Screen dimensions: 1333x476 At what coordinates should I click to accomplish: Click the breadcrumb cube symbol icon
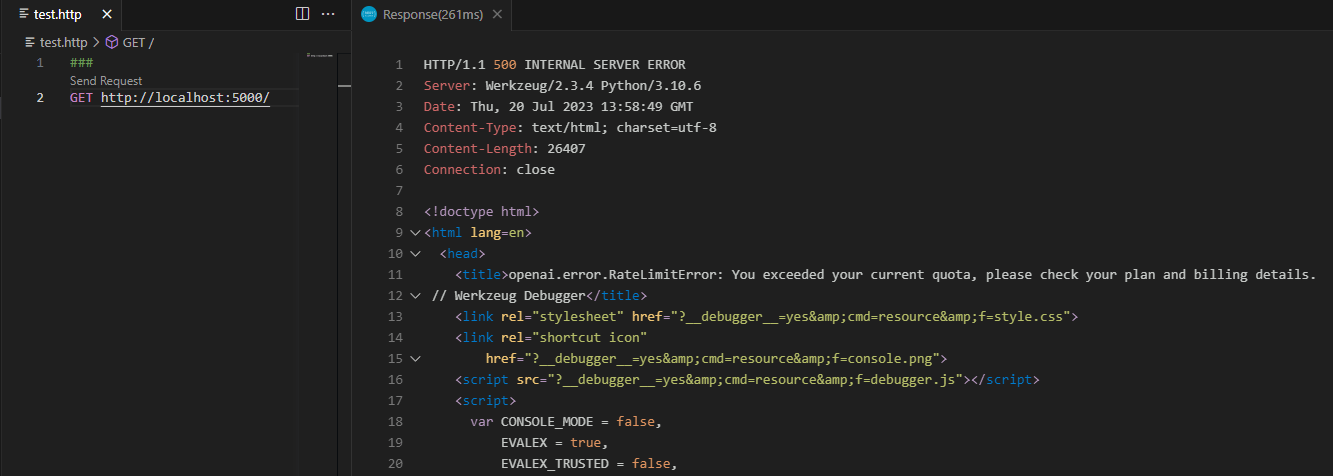[112, 42]
